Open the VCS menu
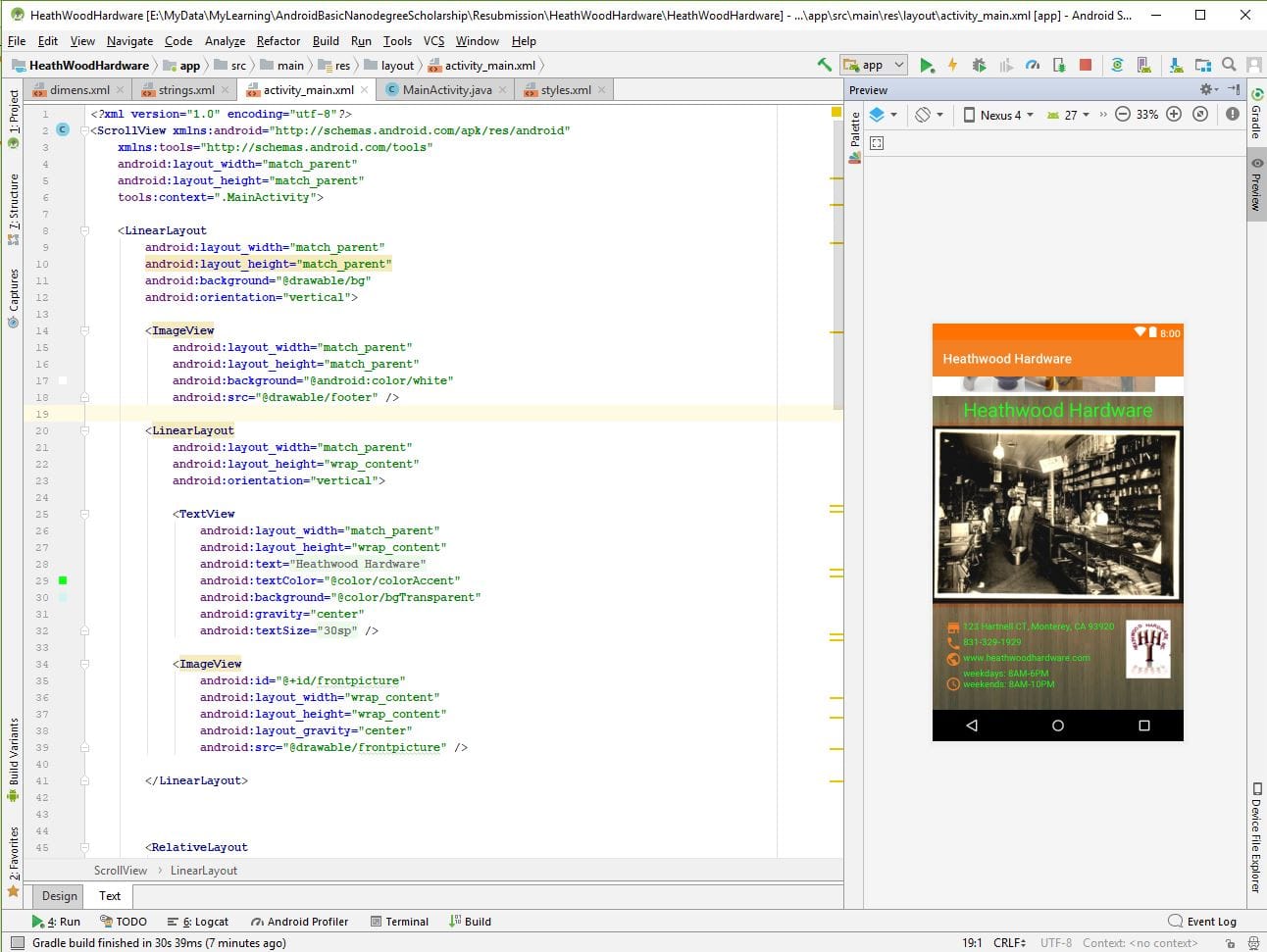 433,40
